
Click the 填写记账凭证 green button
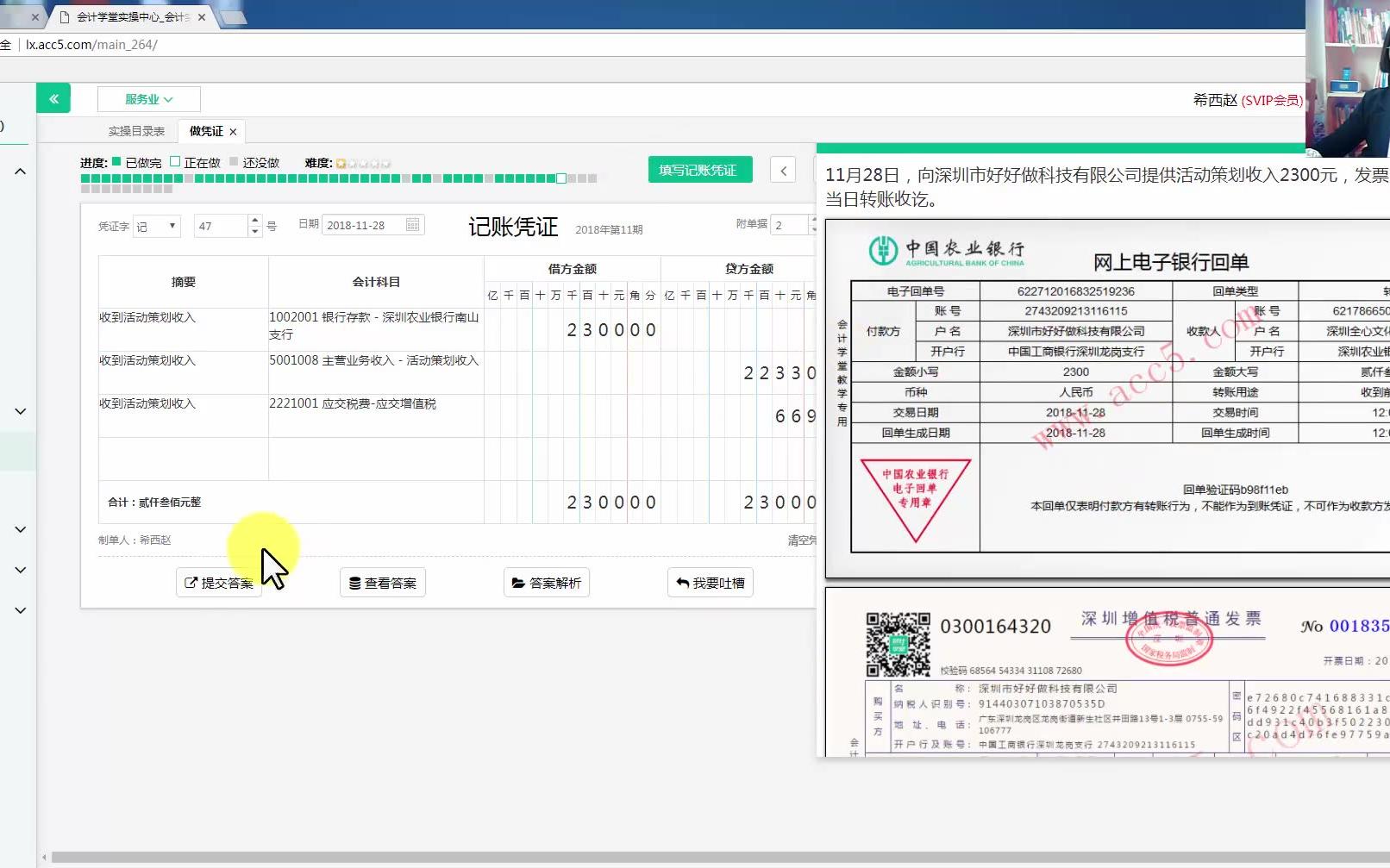click(x=699, y=170)
